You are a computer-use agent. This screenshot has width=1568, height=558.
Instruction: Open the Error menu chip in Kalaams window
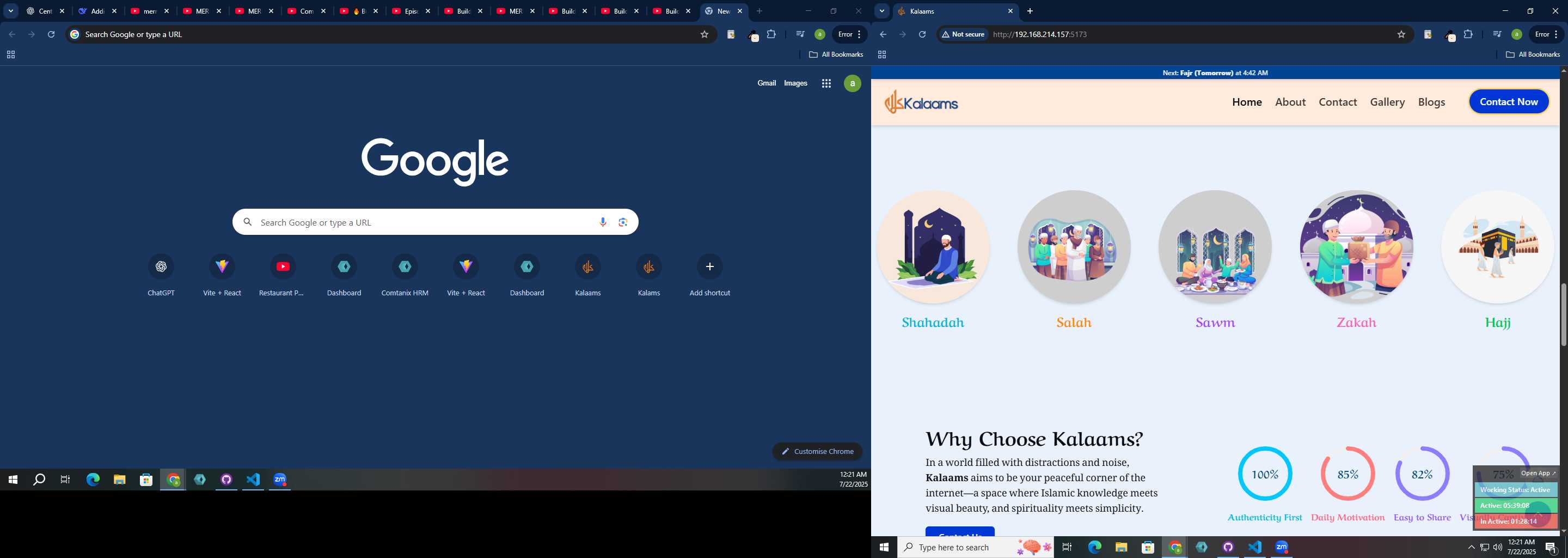pos(1546,34)
